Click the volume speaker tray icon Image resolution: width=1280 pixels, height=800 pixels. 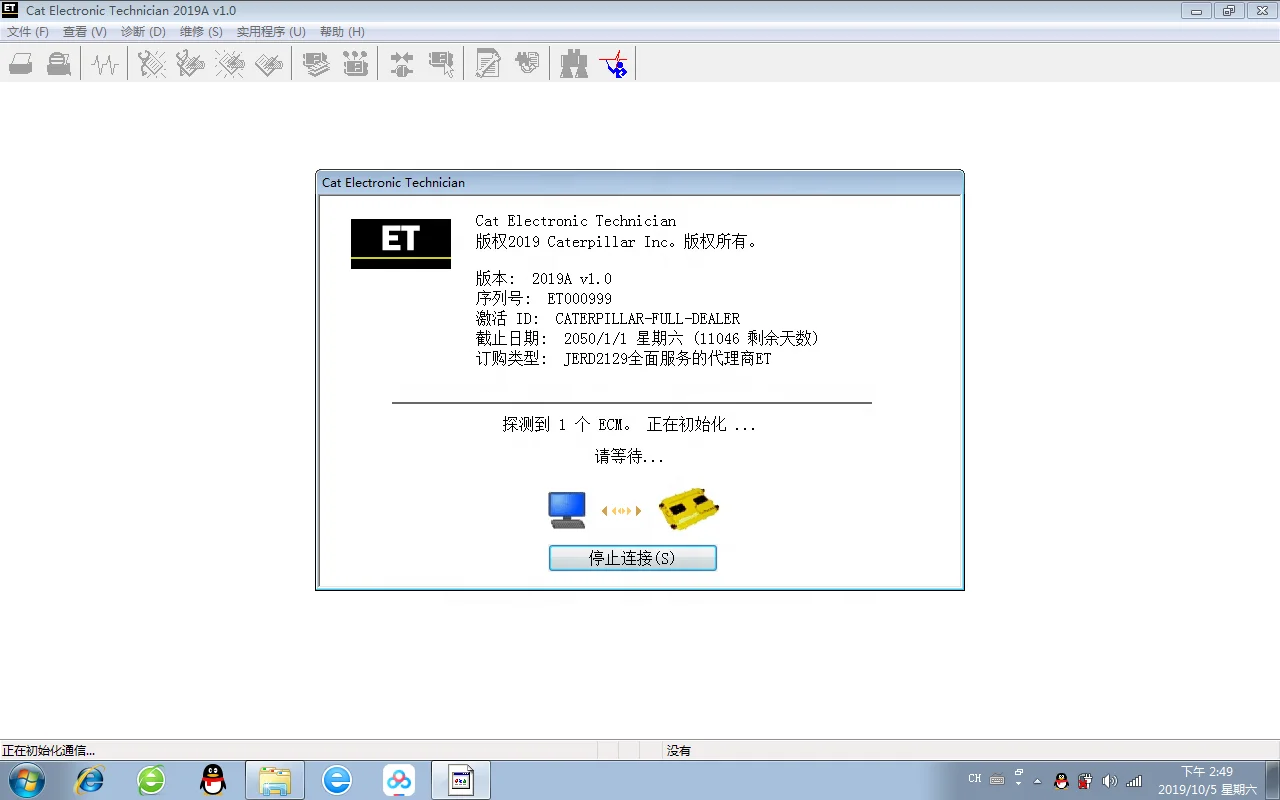pyautogui.click(x=1109, y=781)
